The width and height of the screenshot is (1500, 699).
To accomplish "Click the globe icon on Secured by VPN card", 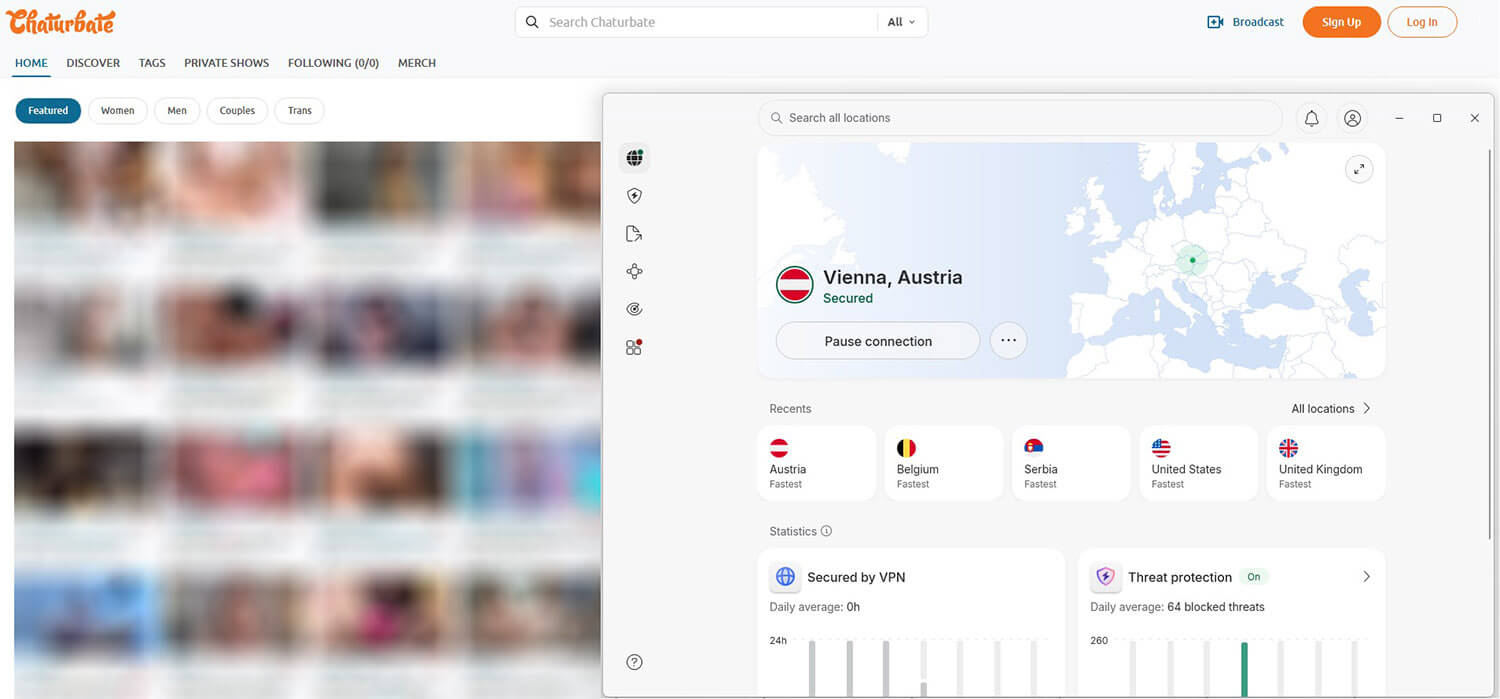I will tap(786, 577).
